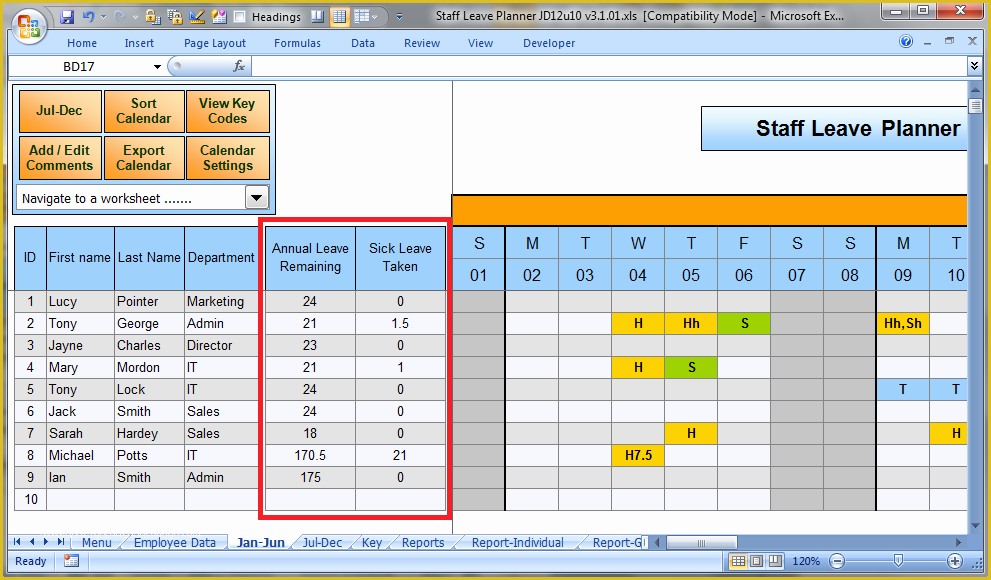Open the Office button menu
Screen dimensions: 991x580
[29, 26]
